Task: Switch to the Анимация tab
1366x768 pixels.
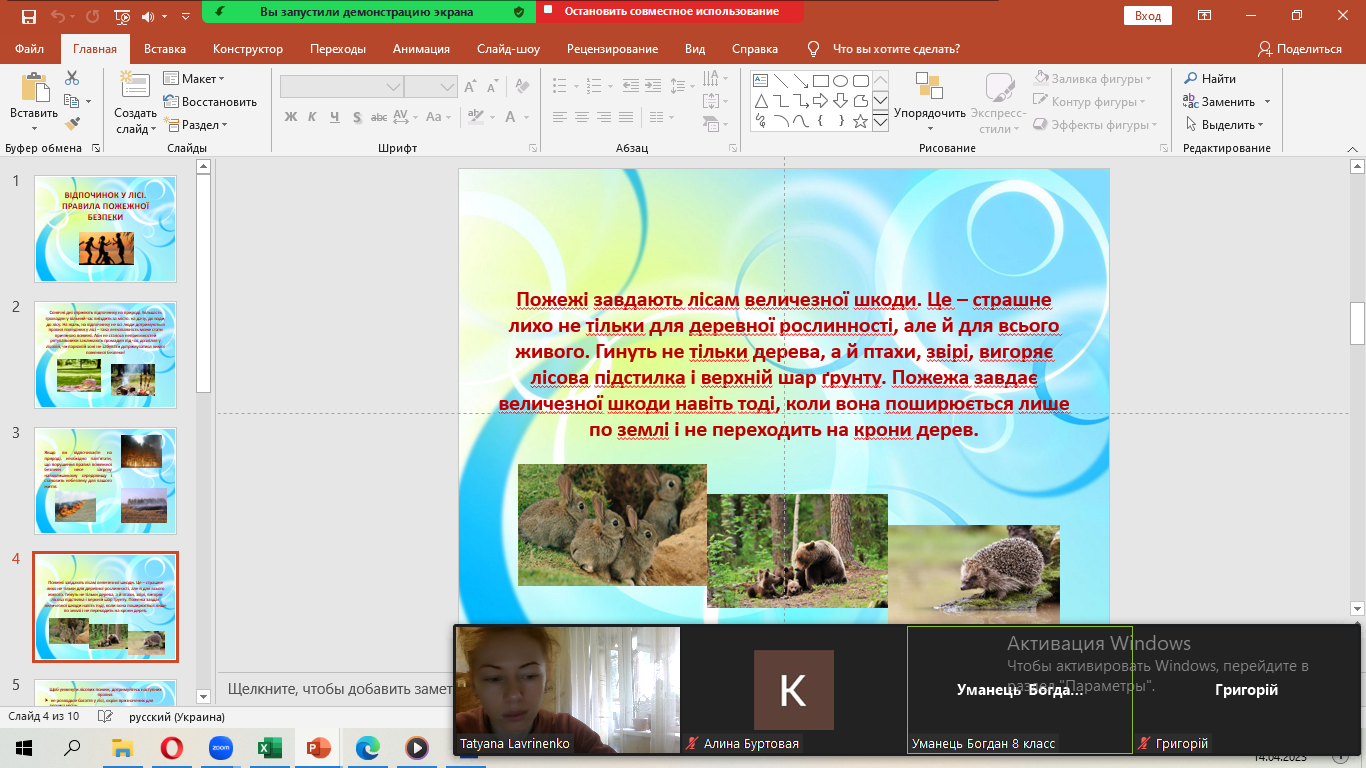Action: (421, 49)
